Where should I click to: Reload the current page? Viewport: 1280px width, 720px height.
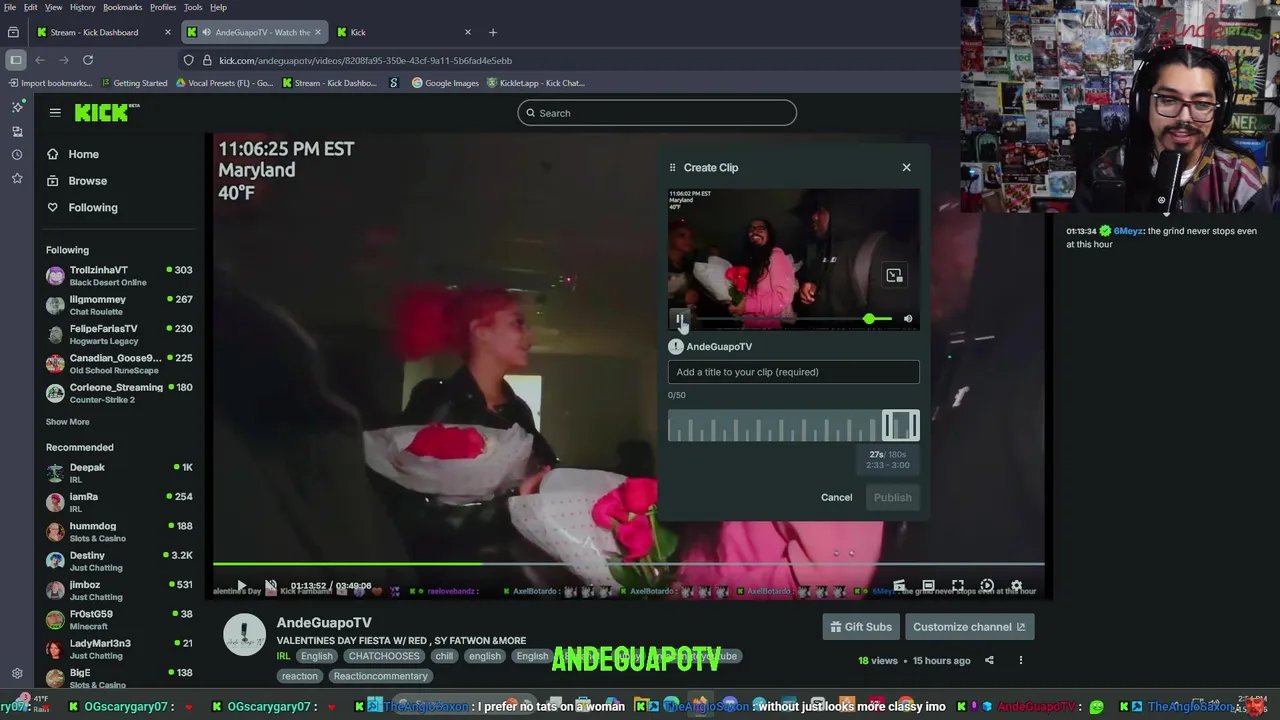point(88,60)
